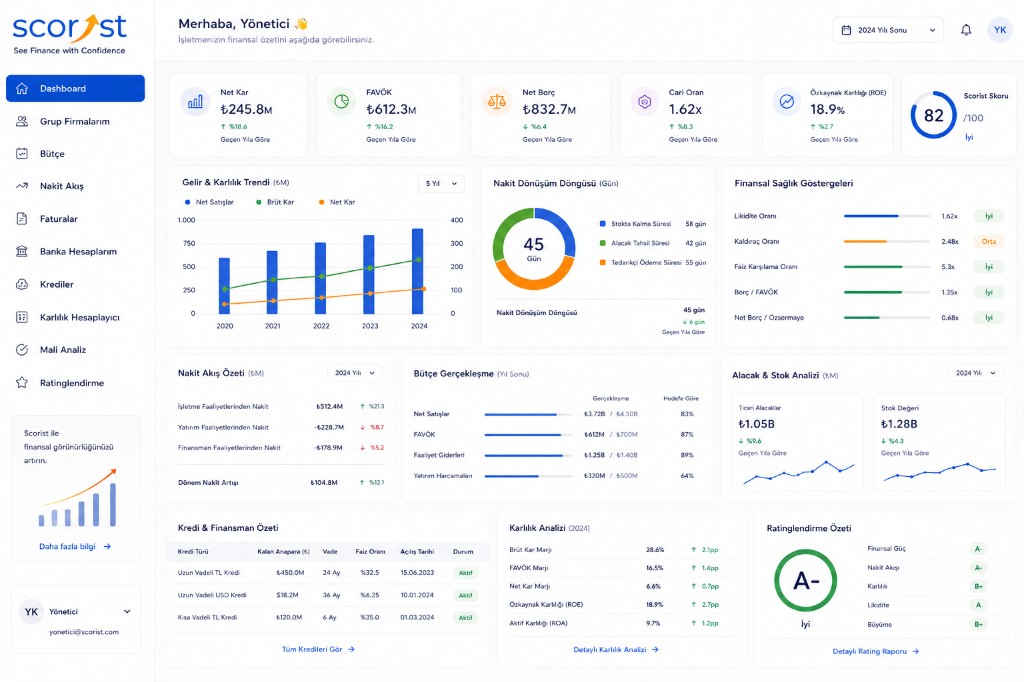Image resolution: width=1024 pixels, height=682 pixels.
Task: Open notifications with the bell icon
Action: tap(966, 30)
